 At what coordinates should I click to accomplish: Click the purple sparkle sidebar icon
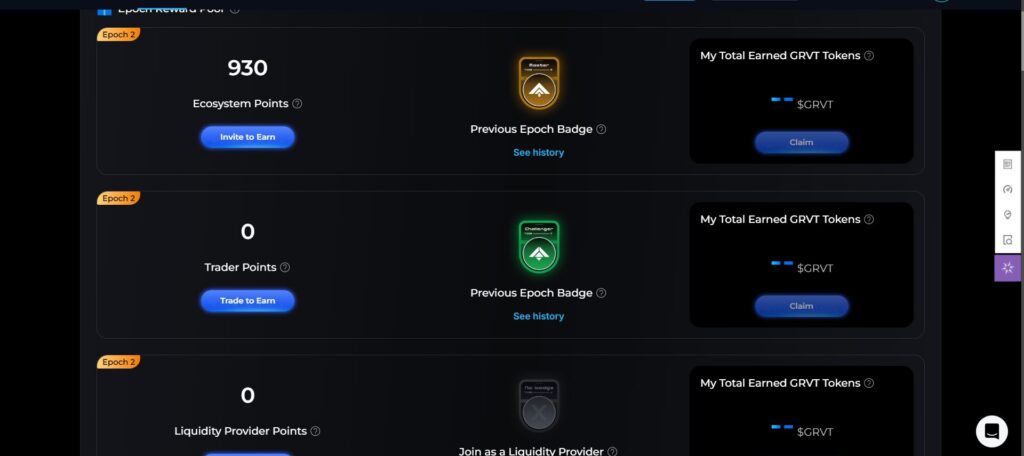point(1008,268)
